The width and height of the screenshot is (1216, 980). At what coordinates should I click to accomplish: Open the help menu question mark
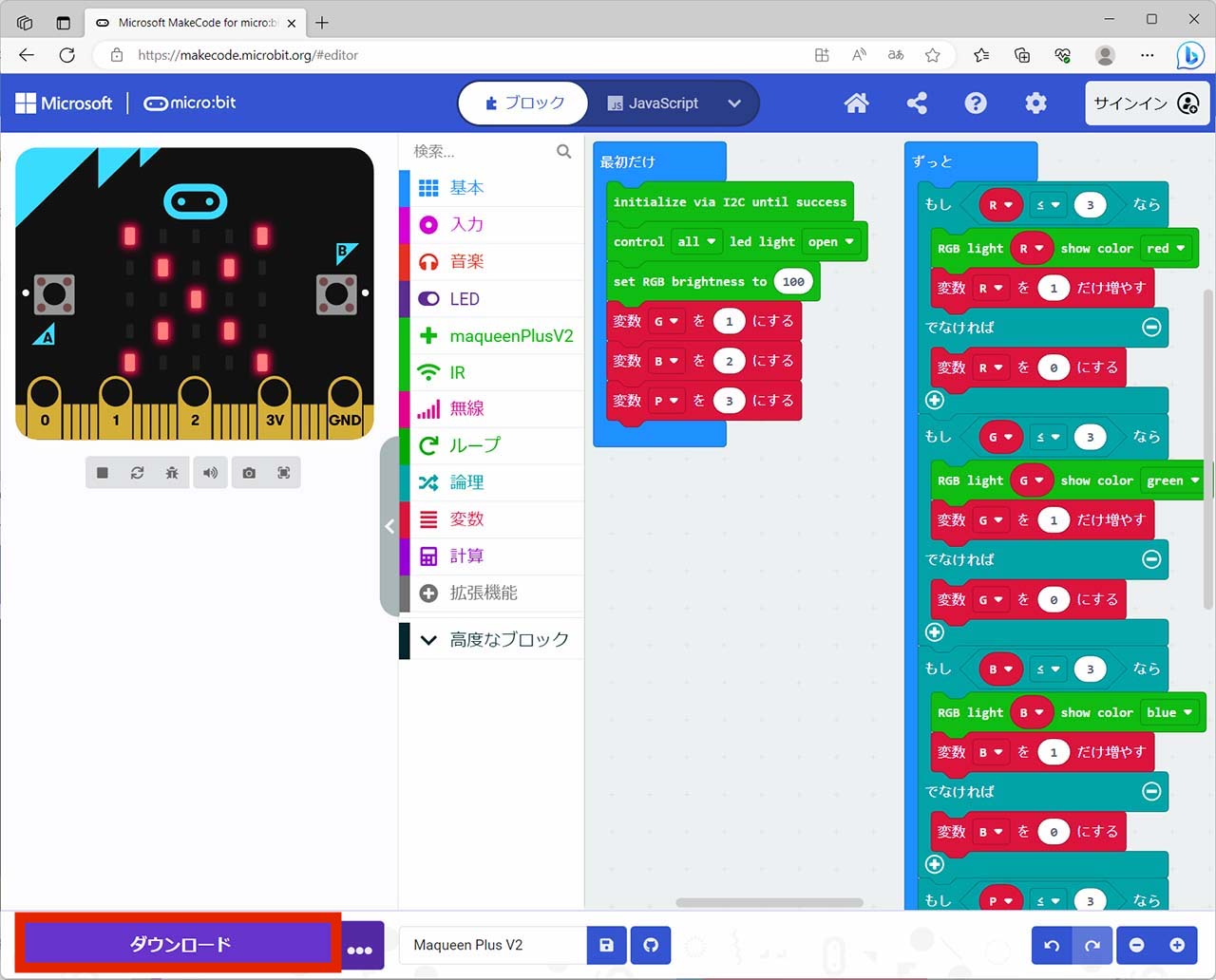point(976,103)
